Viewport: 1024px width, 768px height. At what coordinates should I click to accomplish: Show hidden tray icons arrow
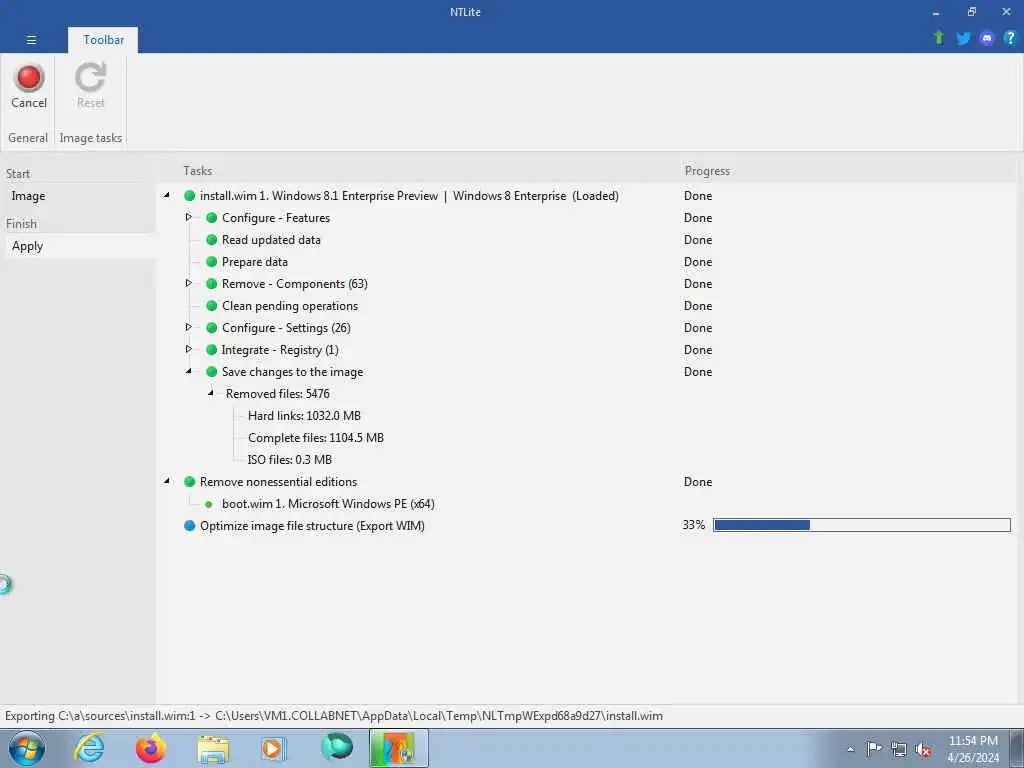coord(850,749)
